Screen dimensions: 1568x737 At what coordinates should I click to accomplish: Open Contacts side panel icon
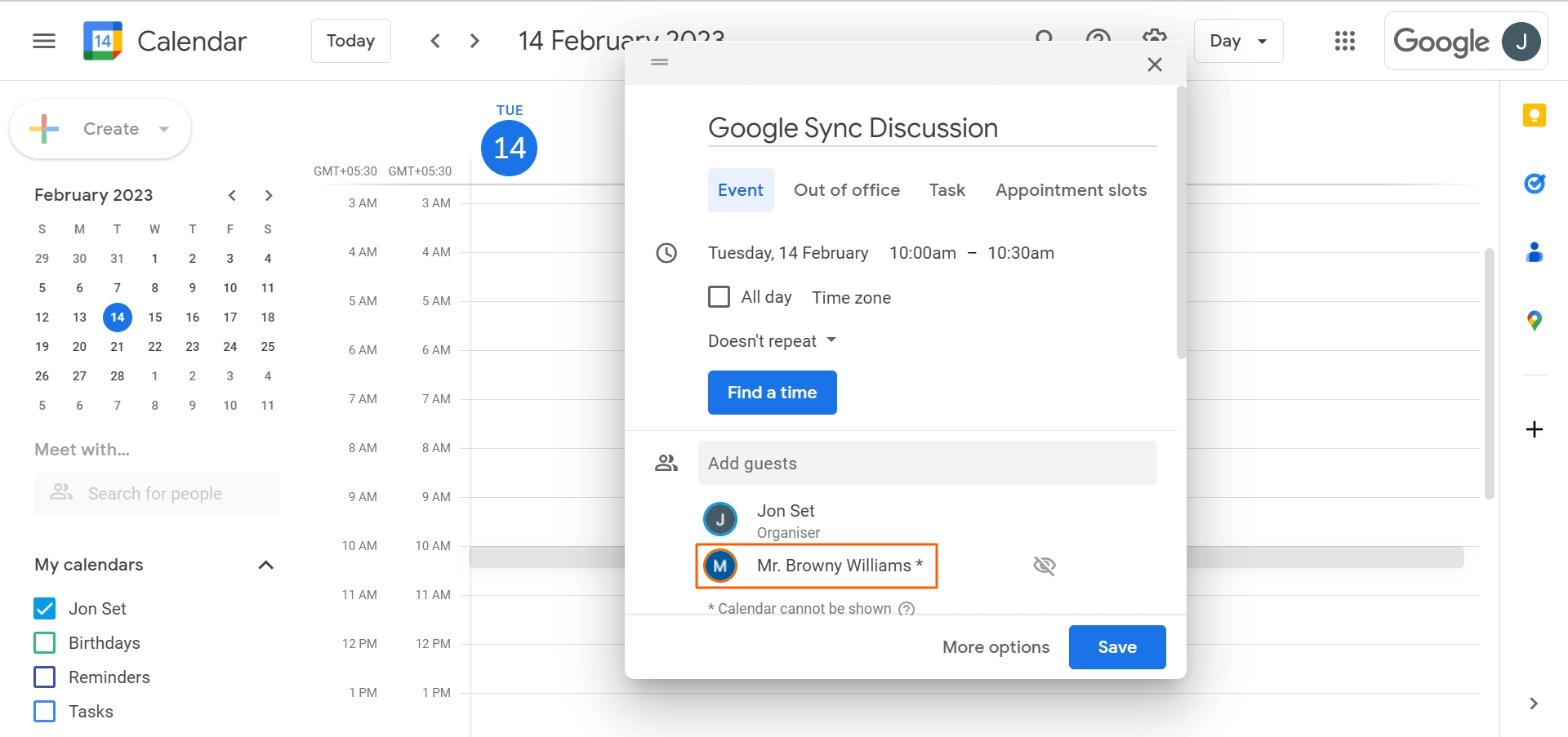click(1535, 252)
